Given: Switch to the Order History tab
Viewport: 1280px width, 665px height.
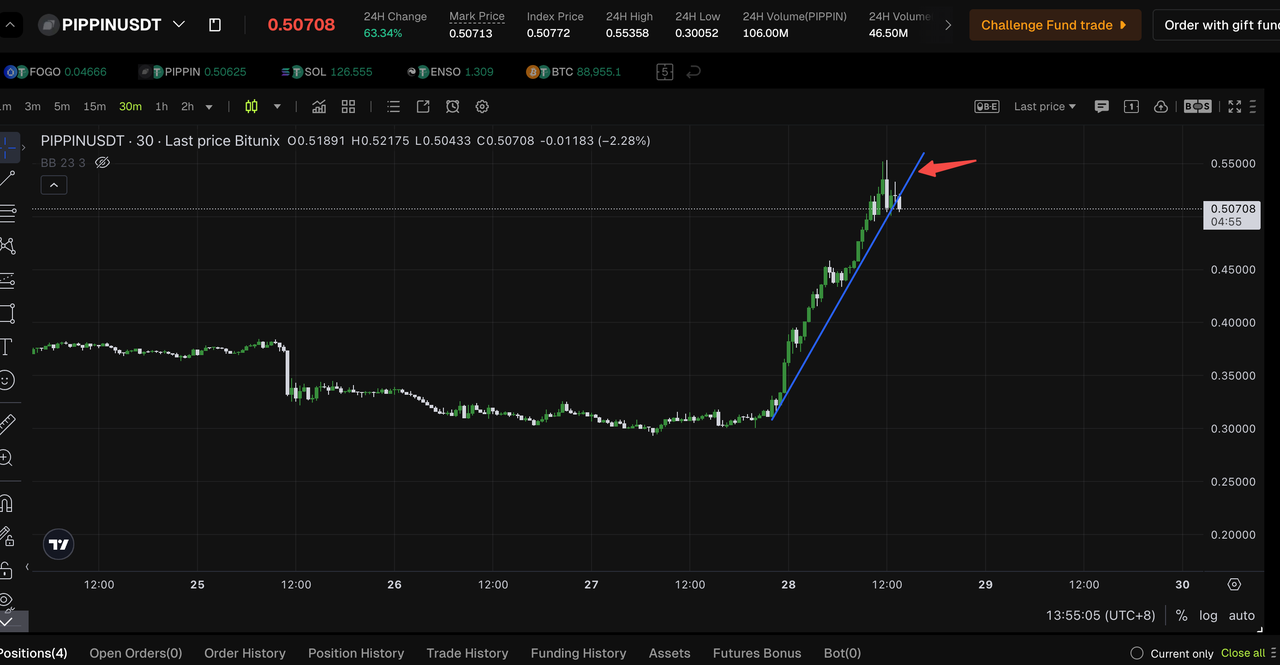Looking at the screenshot, I should click(245, 653).
